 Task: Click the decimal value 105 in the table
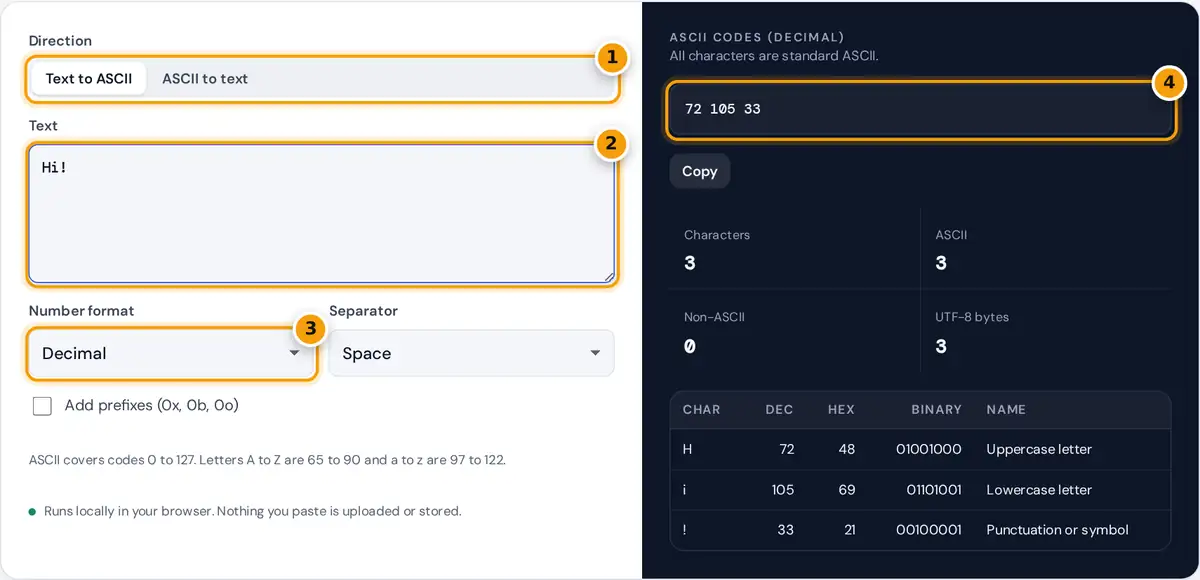tap(782, 490)
